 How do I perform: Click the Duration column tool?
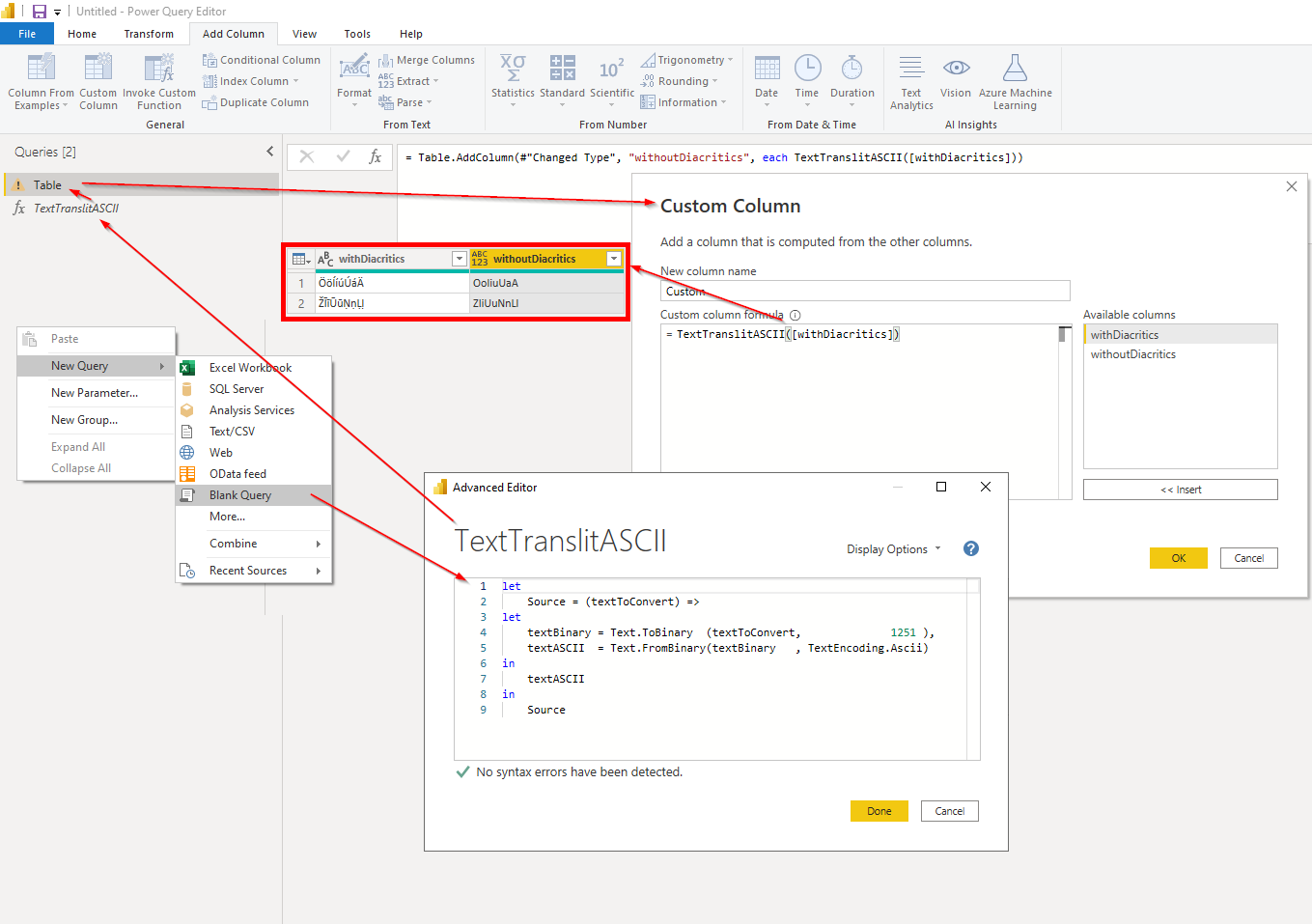pyautogui.click(x=852, y=80)
